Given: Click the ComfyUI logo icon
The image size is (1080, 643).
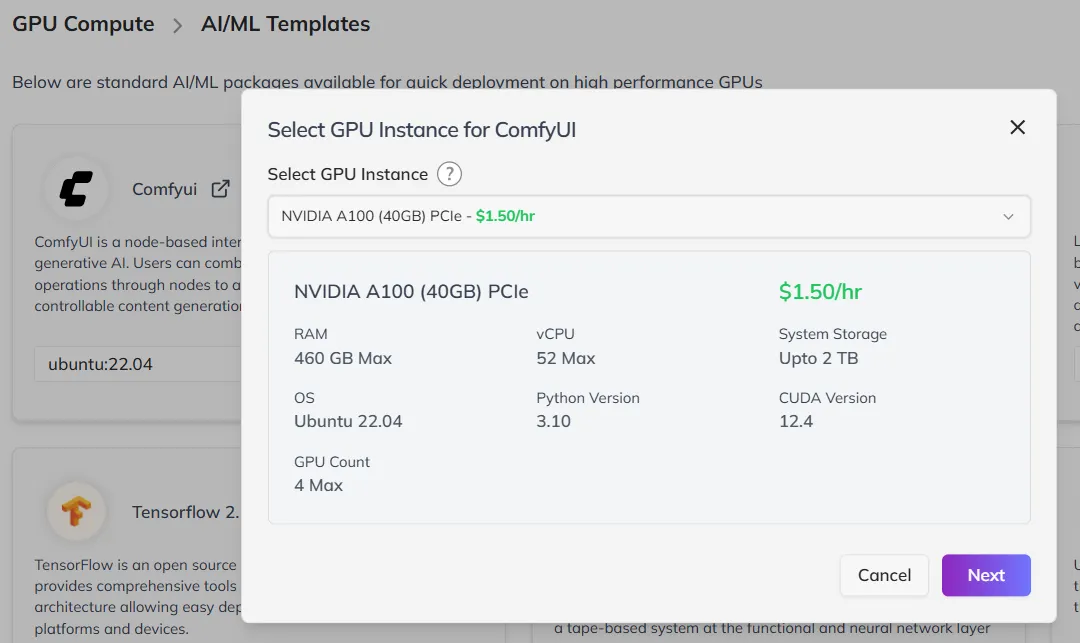Looking at the screenshot, I should coord(77,188).
